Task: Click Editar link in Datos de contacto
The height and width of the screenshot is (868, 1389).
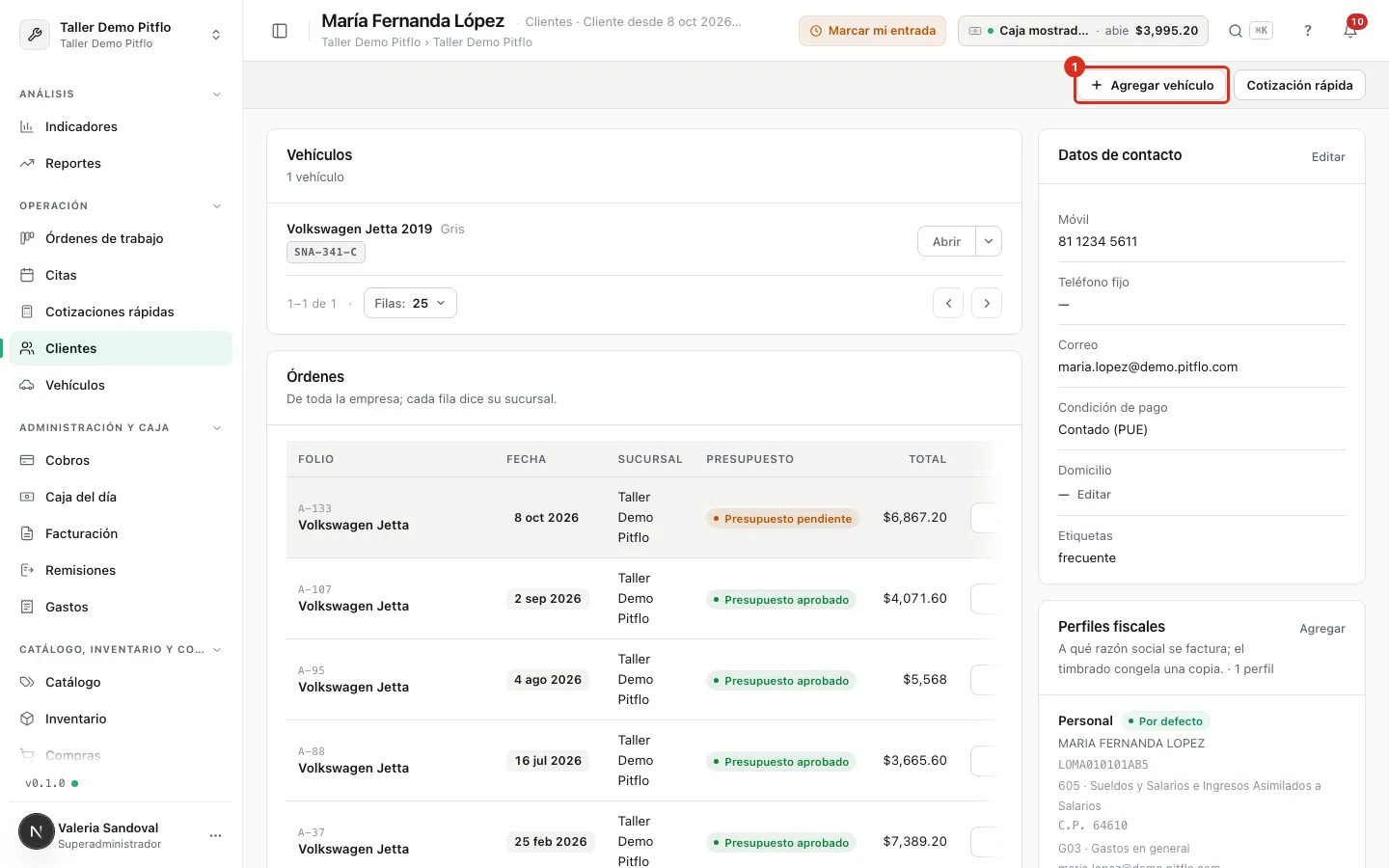Action: (1328, 156)
